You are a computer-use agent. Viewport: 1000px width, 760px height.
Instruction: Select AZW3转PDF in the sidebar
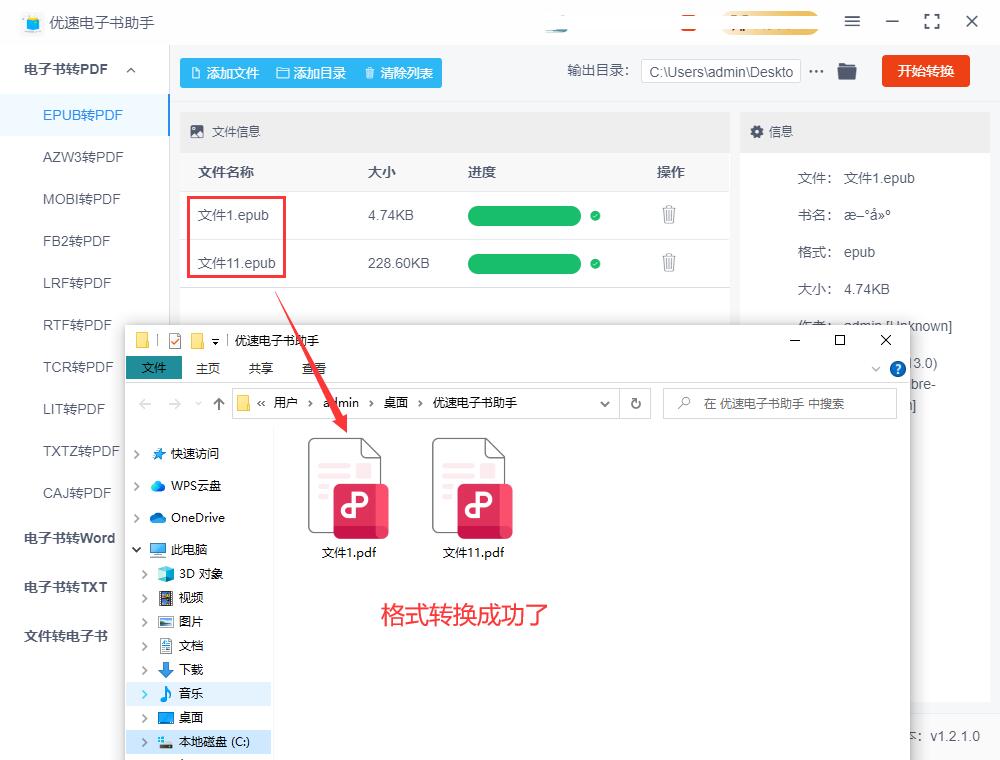(x=83, y=157)
